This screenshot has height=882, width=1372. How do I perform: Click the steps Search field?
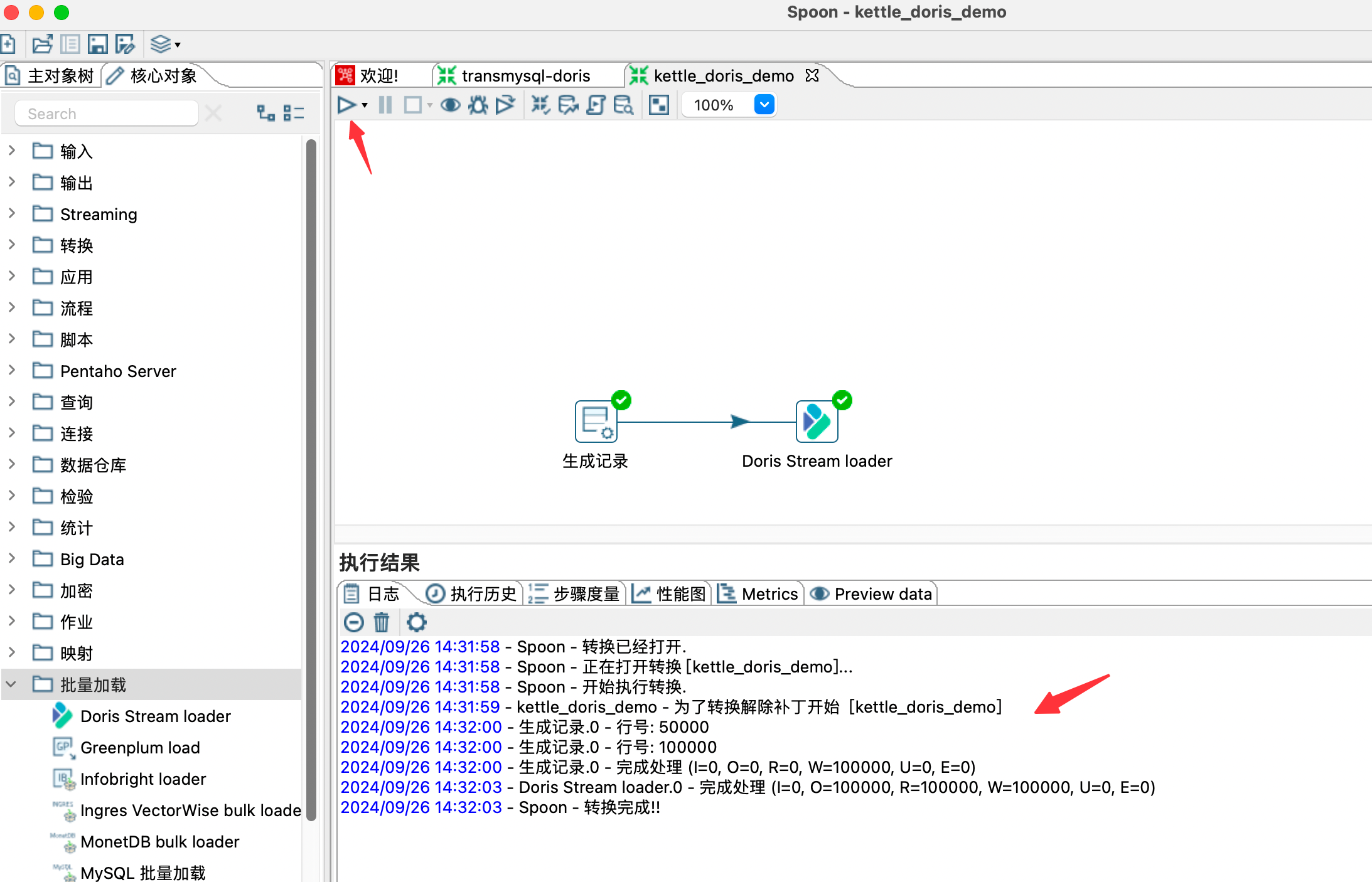click(107, 114)
